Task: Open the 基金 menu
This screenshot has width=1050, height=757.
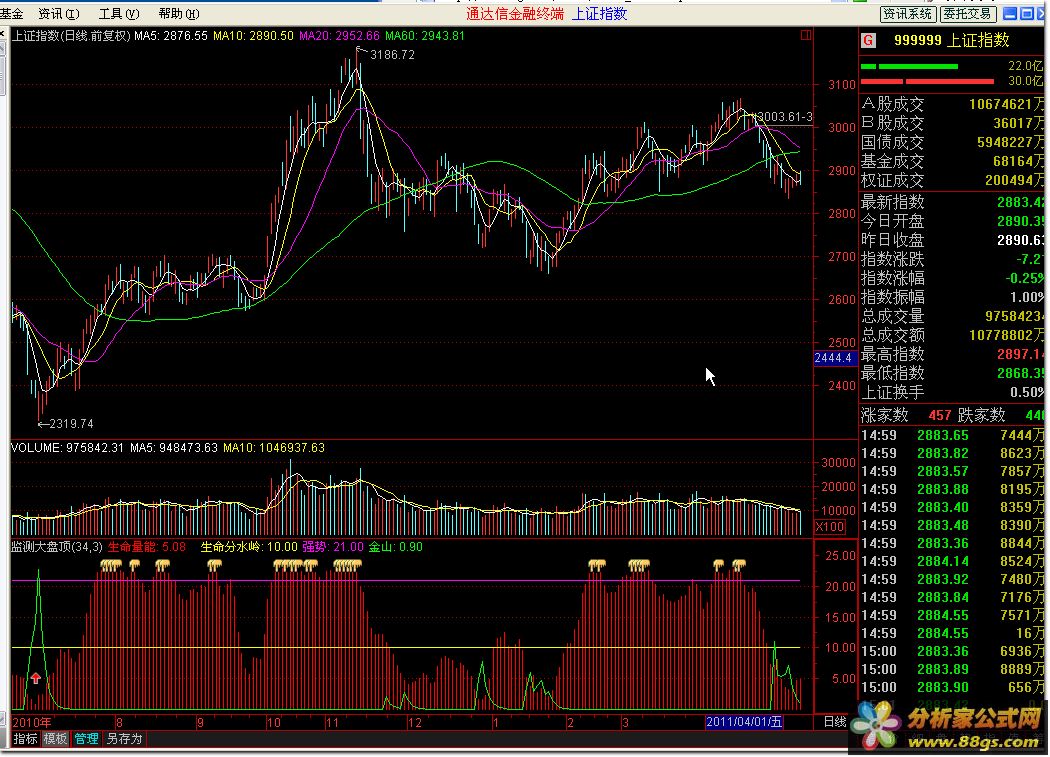Action: 11,13
